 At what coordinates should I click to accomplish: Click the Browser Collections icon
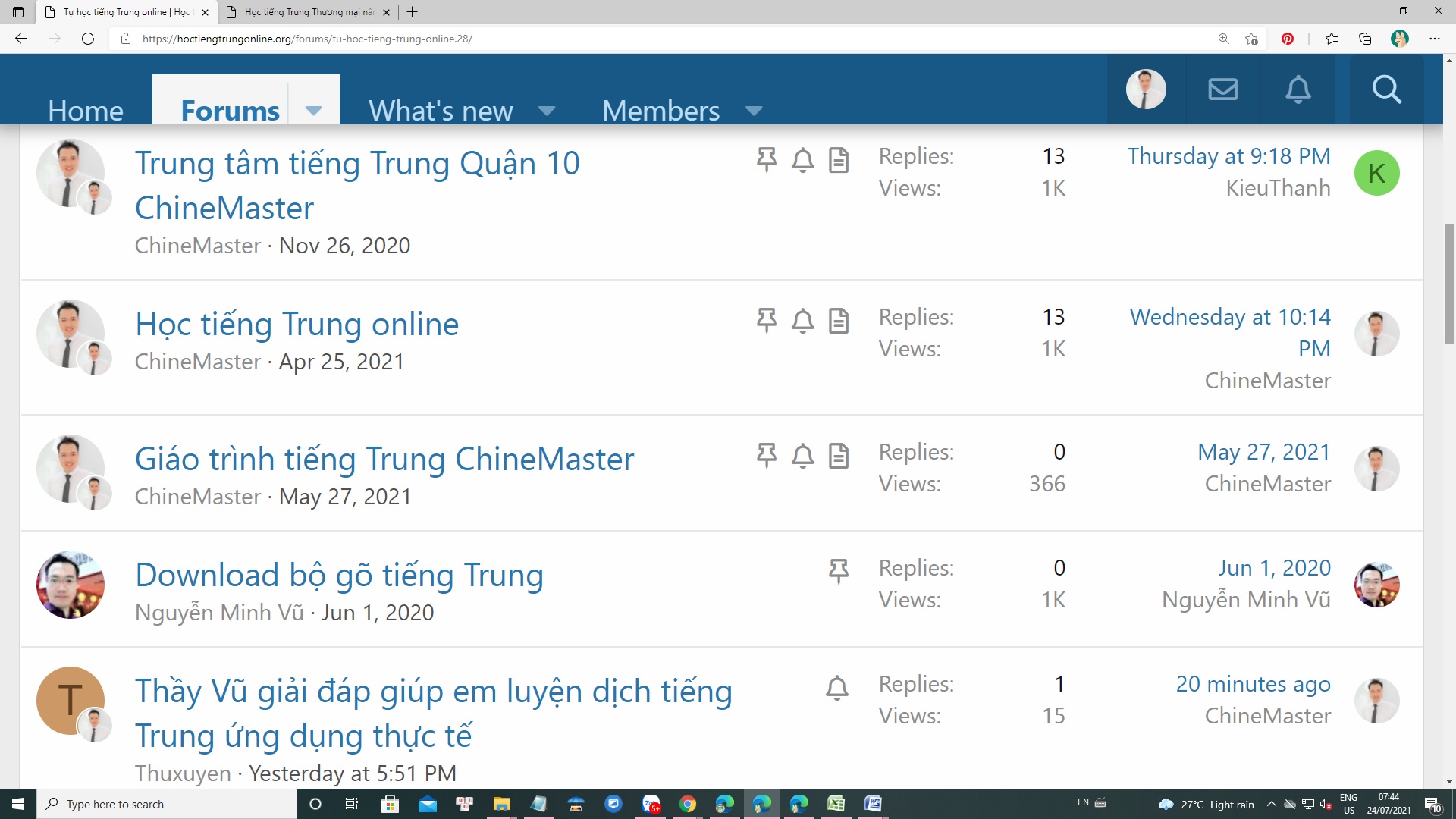1365,39
